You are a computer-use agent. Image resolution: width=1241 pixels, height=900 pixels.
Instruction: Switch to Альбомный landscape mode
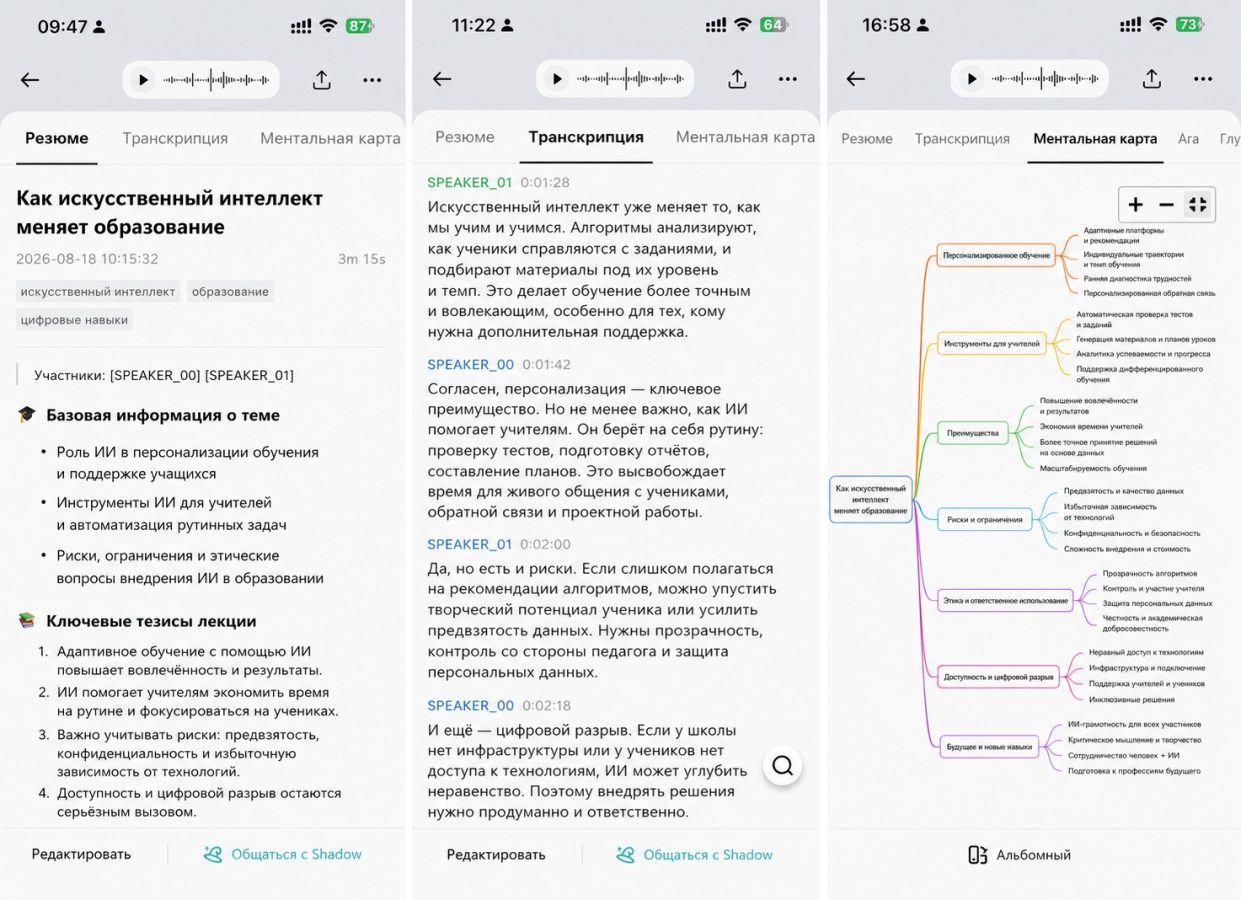tap(1020, 855)
